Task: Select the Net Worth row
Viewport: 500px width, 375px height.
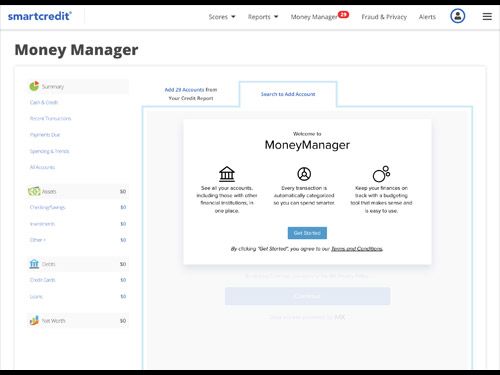Action: [77, 321]
